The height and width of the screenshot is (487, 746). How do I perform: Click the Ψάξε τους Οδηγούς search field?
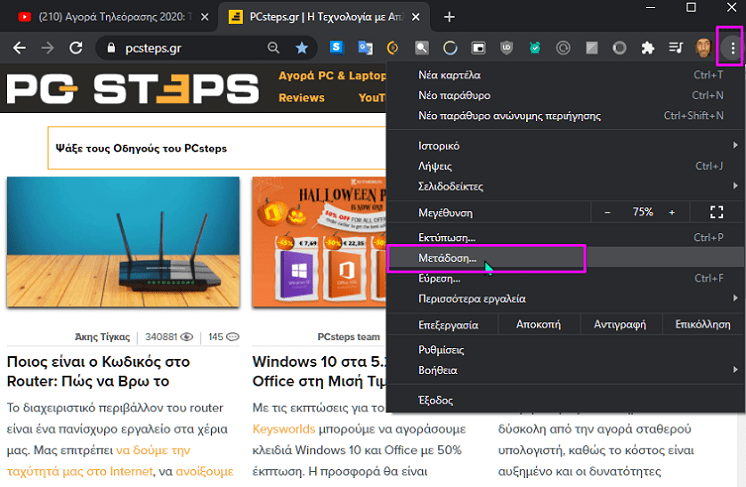click(x=217, y=148)
